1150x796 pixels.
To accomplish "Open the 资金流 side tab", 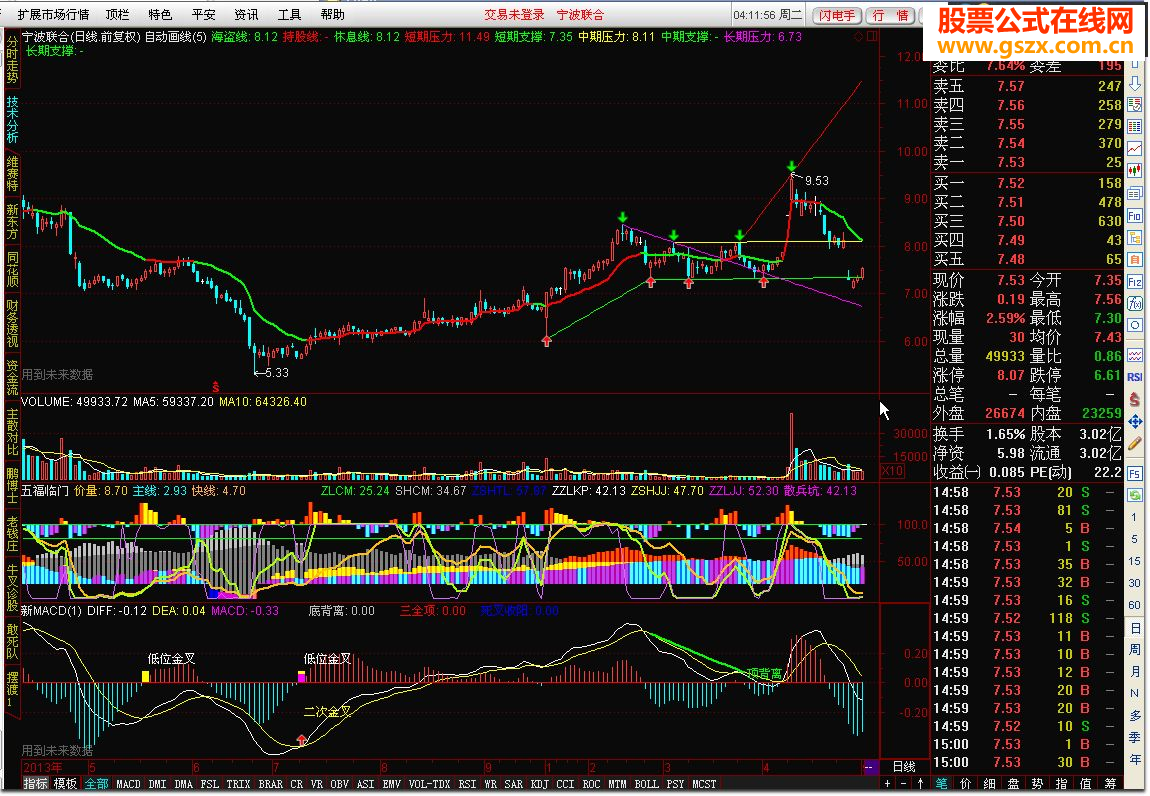I will pos(12,378).
